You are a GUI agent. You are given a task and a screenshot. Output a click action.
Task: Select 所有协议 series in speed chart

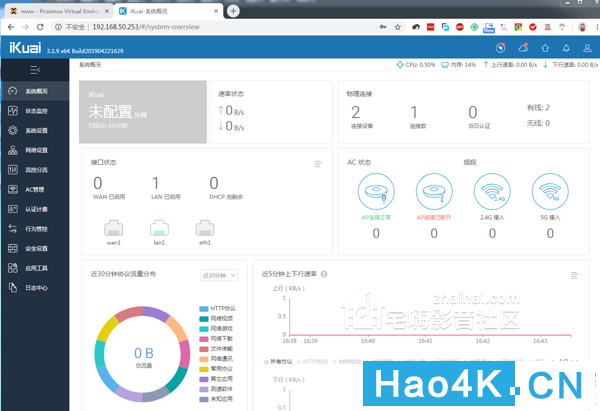pyautogui.click(x=278, y=362)
